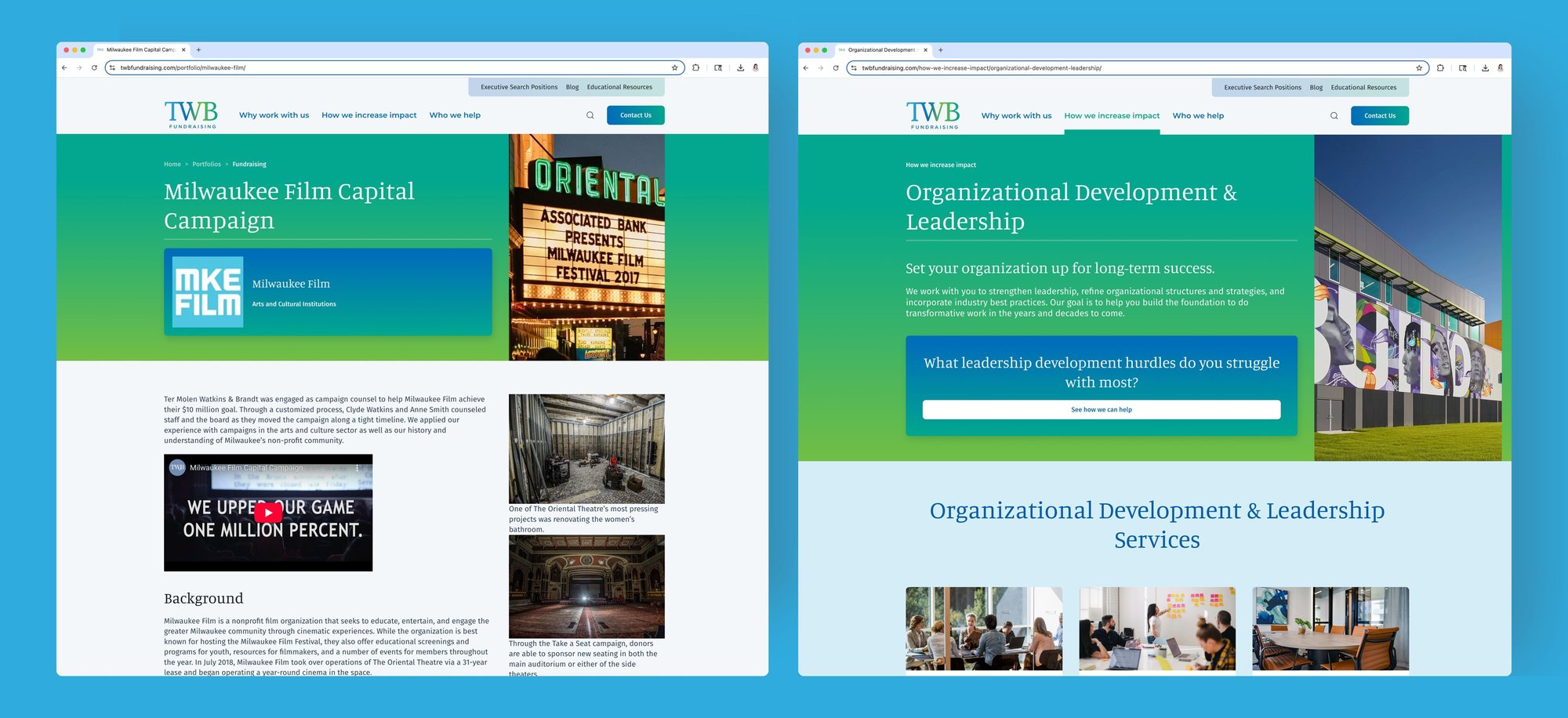Click 'Arts and Cultural Institutions' category text

click(x=294, y=304)
